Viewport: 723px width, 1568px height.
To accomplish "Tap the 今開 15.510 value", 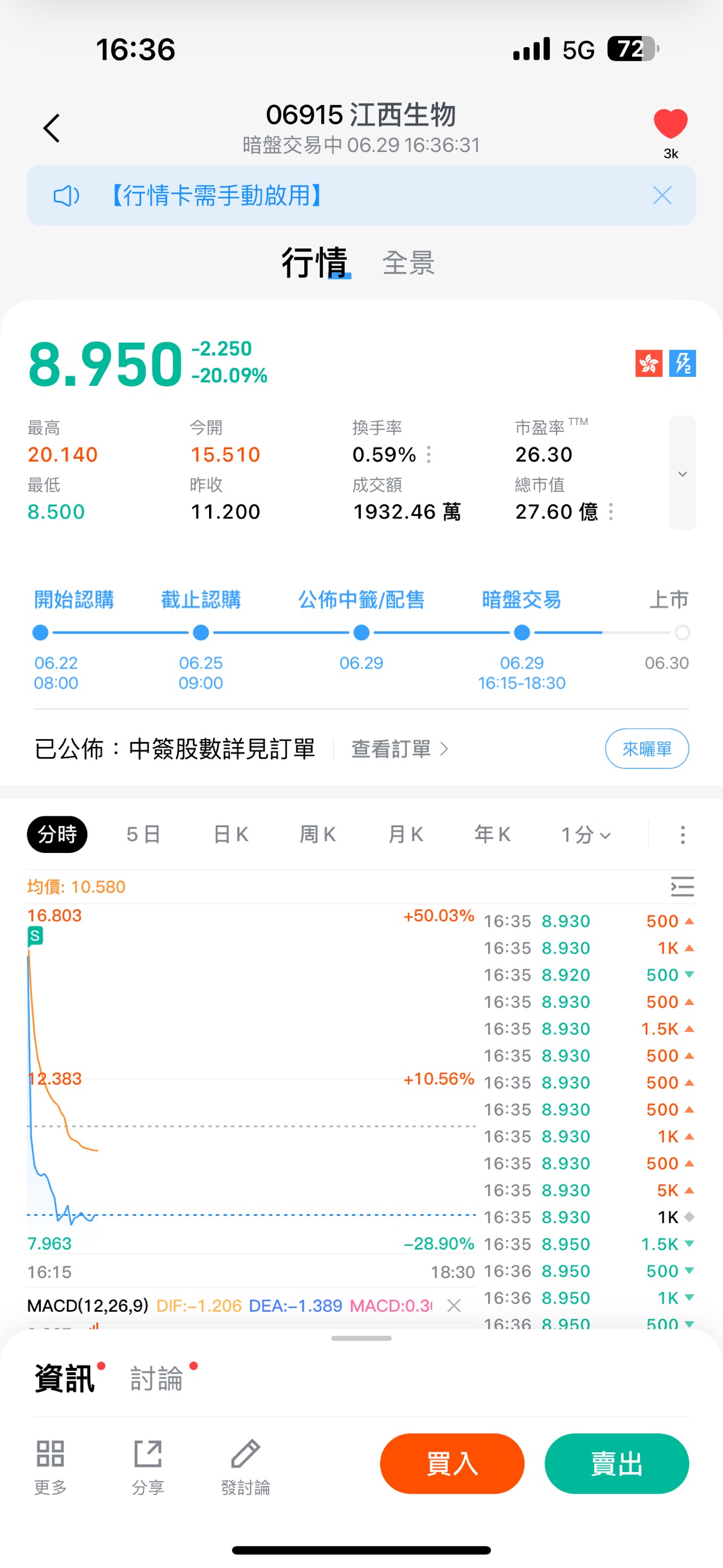I will (x=225, y=455).
